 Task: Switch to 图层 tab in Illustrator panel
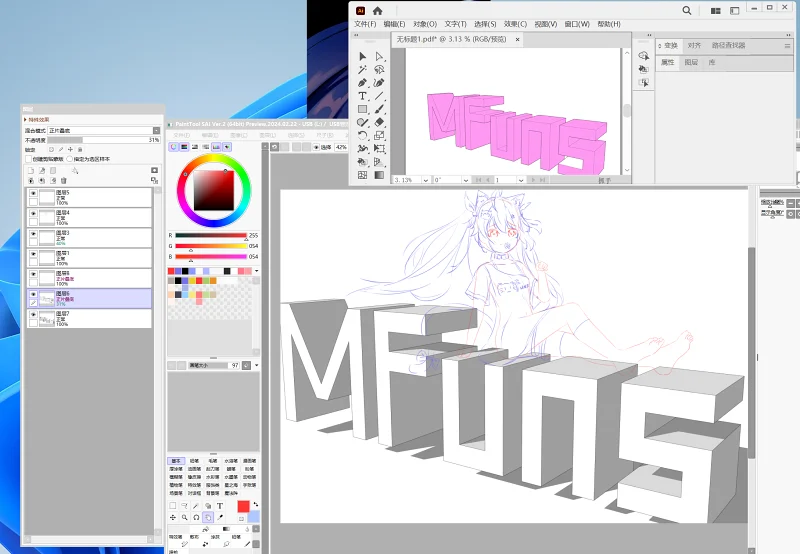691,62
